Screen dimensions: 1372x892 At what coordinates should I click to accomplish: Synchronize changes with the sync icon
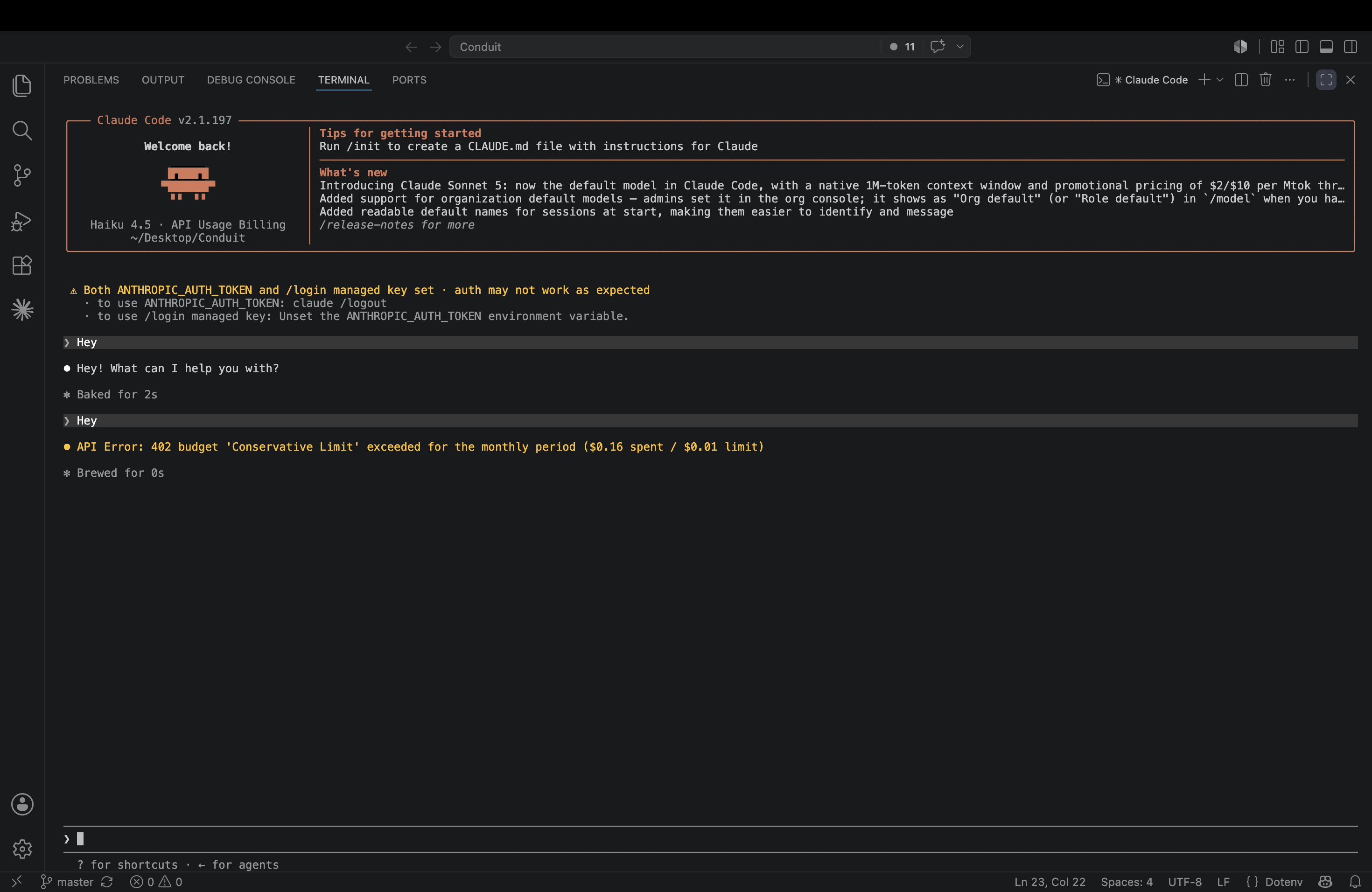point(107,882)
